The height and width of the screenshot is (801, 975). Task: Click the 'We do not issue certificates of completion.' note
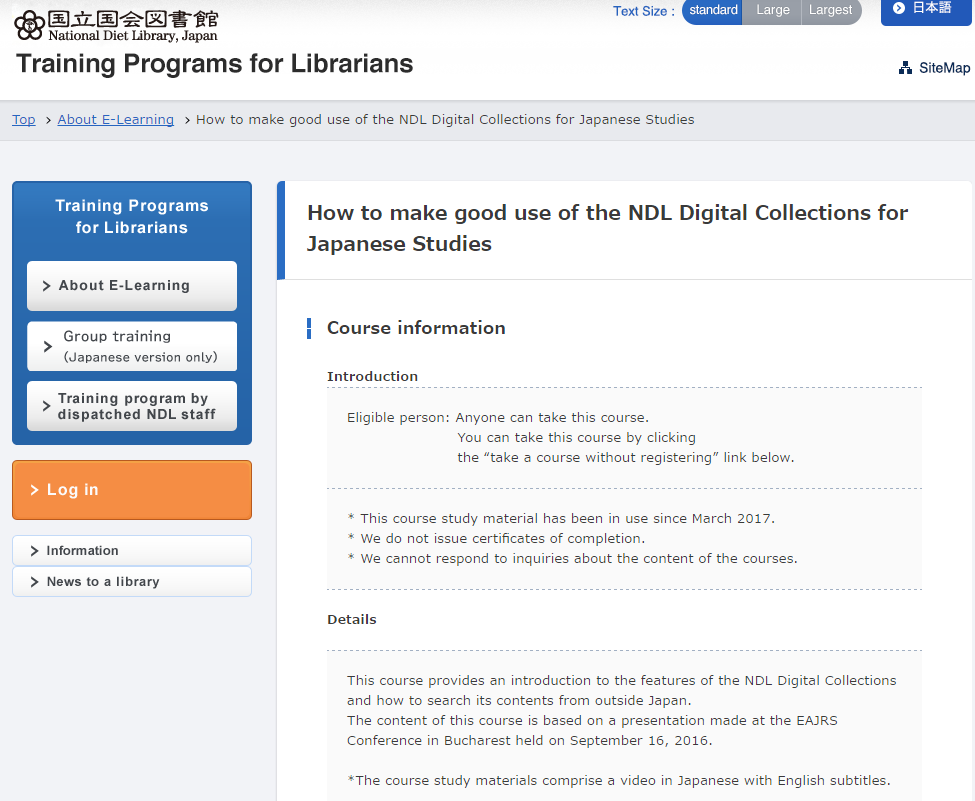(x=496, y=539)
